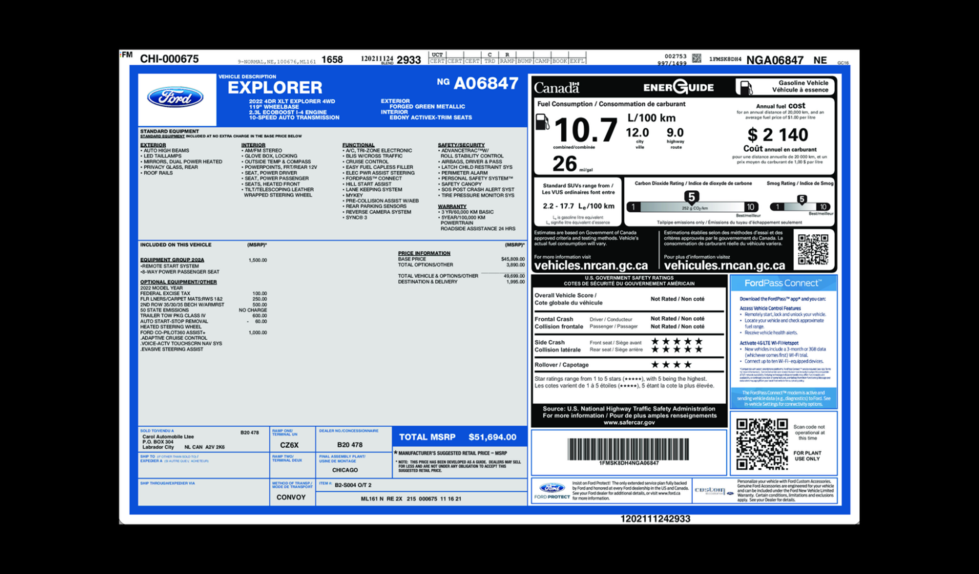Click the TOTAL OPTIONS/OTHER 3,890.00 row
Image resolution: width=979 pixels, height=574 pixels.
461,265
